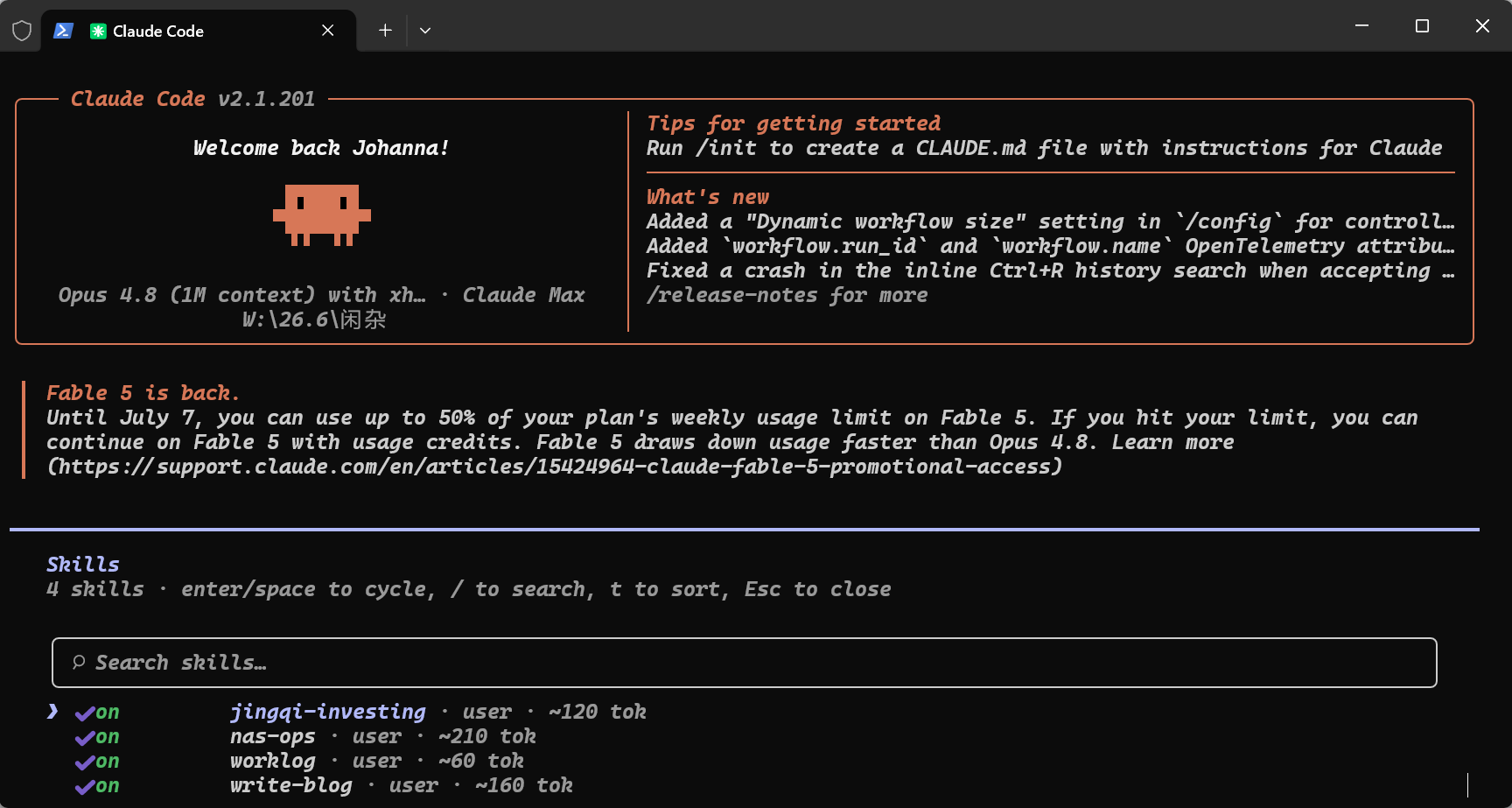Click the 'Opus 4.8 (1M context)' model line
Screen dimensions: 1512x808
point(322,295)
